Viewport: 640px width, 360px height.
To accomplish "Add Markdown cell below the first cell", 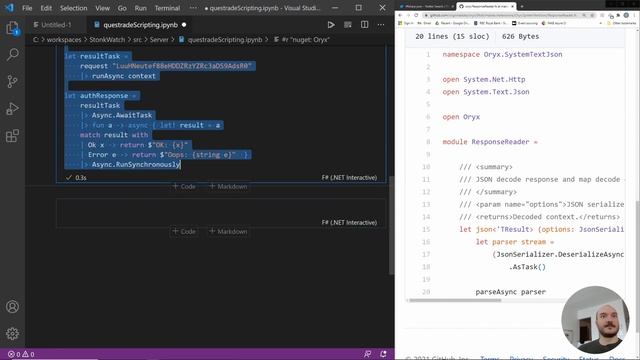I will click(x=228, y=187).
